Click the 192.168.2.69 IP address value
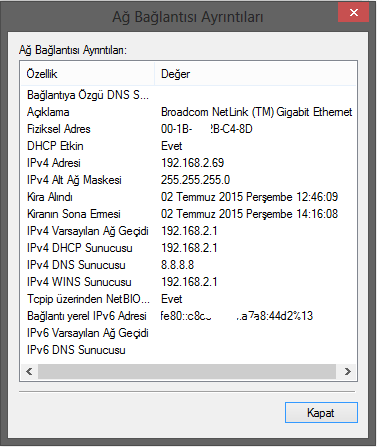The height and width of the screenshot is (447, 377). pyautogui.click(x=193, y=163)
